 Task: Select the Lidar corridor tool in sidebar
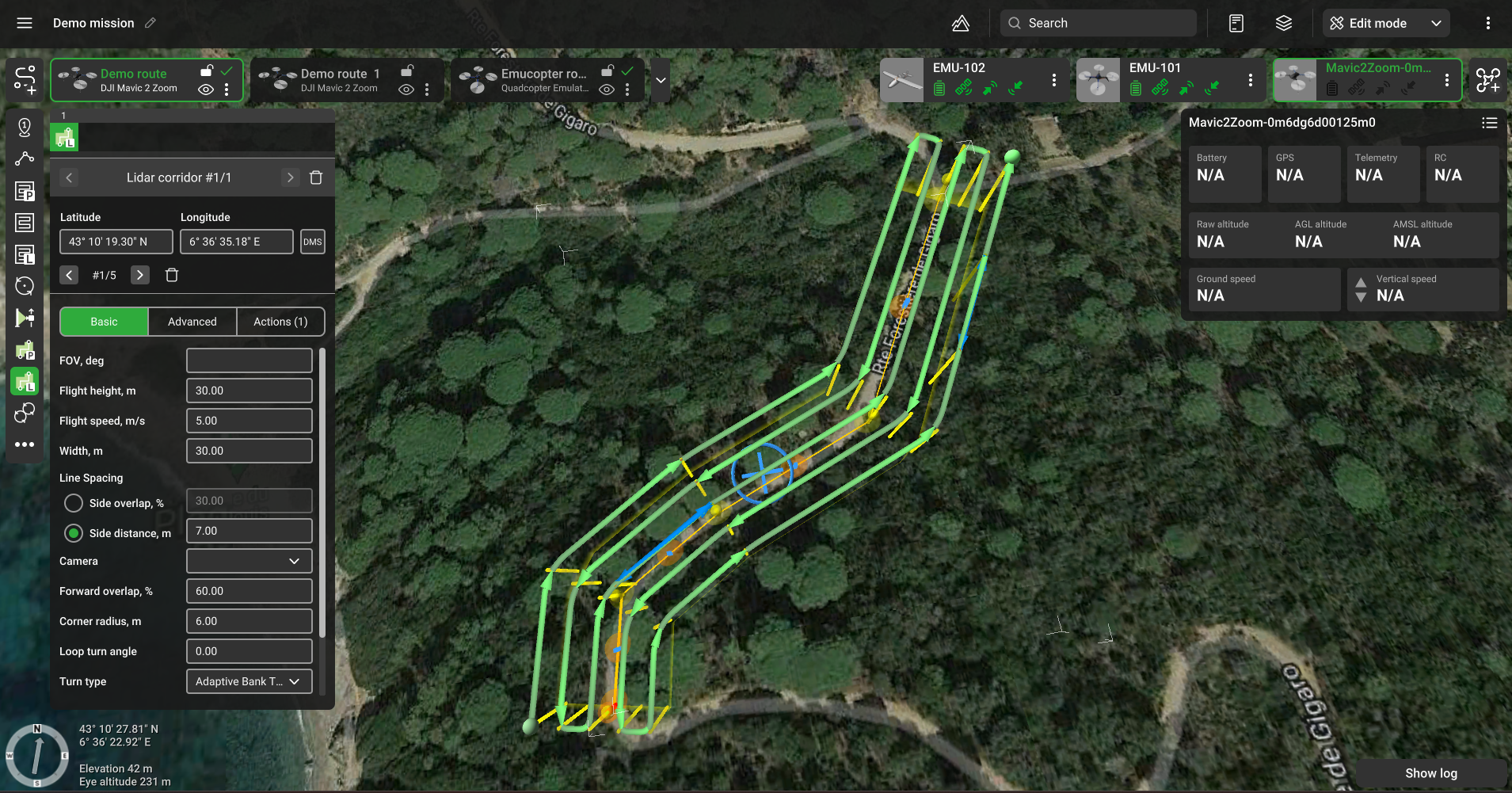[x=25, y=381]
